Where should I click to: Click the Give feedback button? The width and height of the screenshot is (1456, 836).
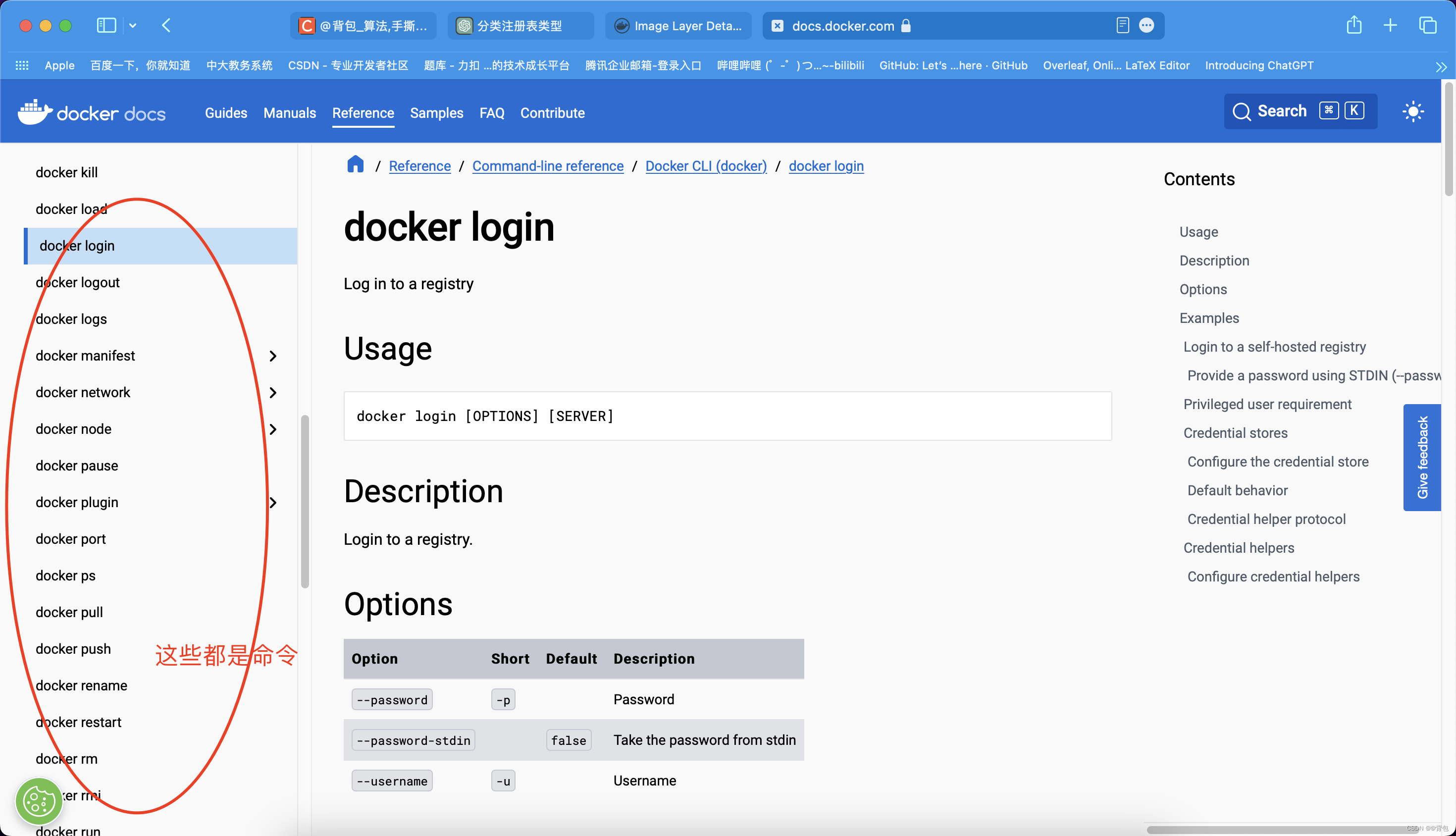(x=1421, y=457)
